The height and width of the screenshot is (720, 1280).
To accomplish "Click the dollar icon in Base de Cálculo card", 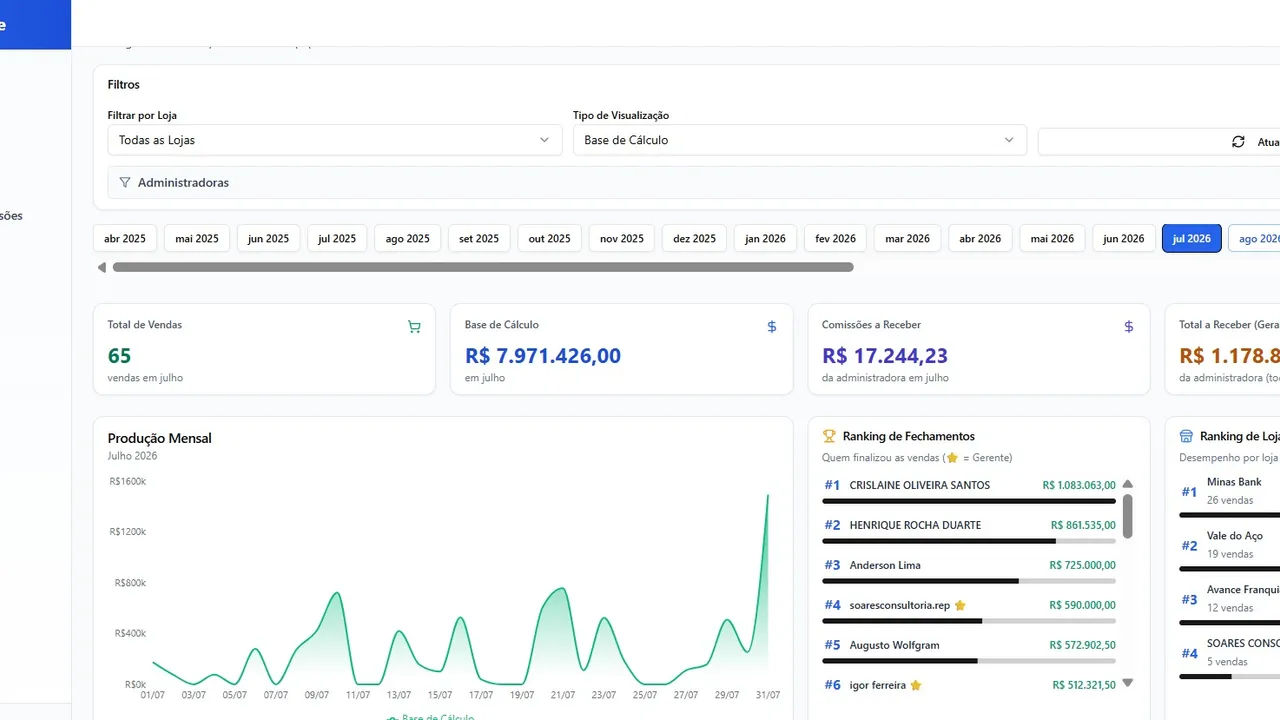I will coord(772,327).
